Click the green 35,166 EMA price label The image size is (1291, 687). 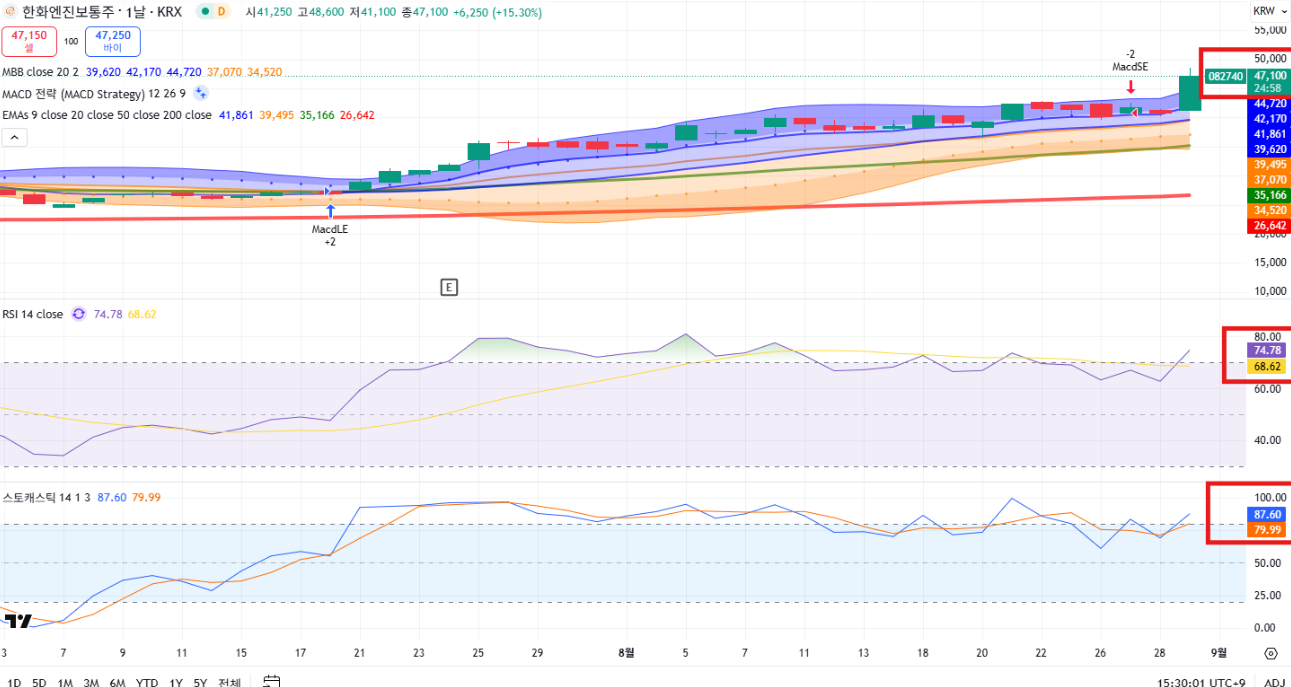coord(1269,195)
